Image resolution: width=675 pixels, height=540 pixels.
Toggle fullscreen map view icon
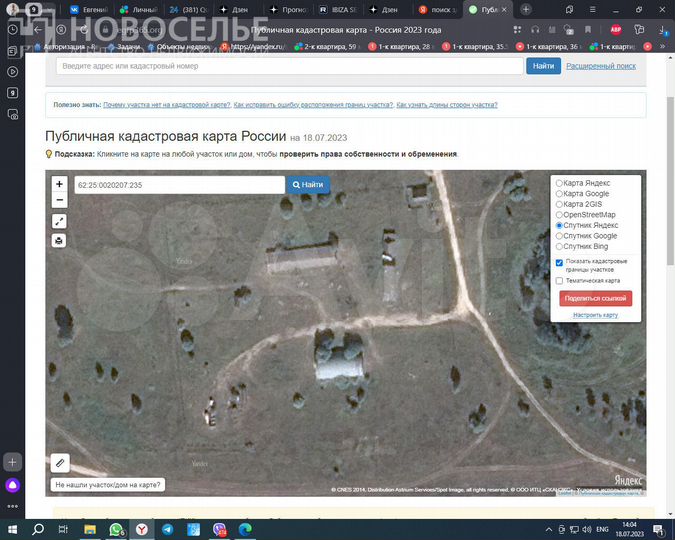point(59,221)
